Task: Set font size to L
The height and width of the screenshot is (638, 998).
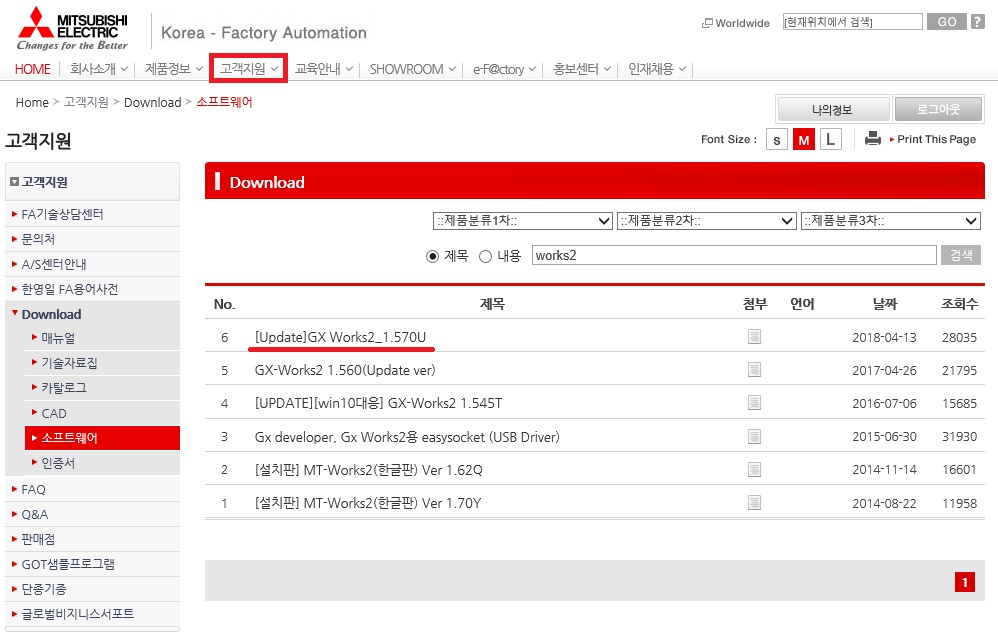Action: (x=831, y=139)
